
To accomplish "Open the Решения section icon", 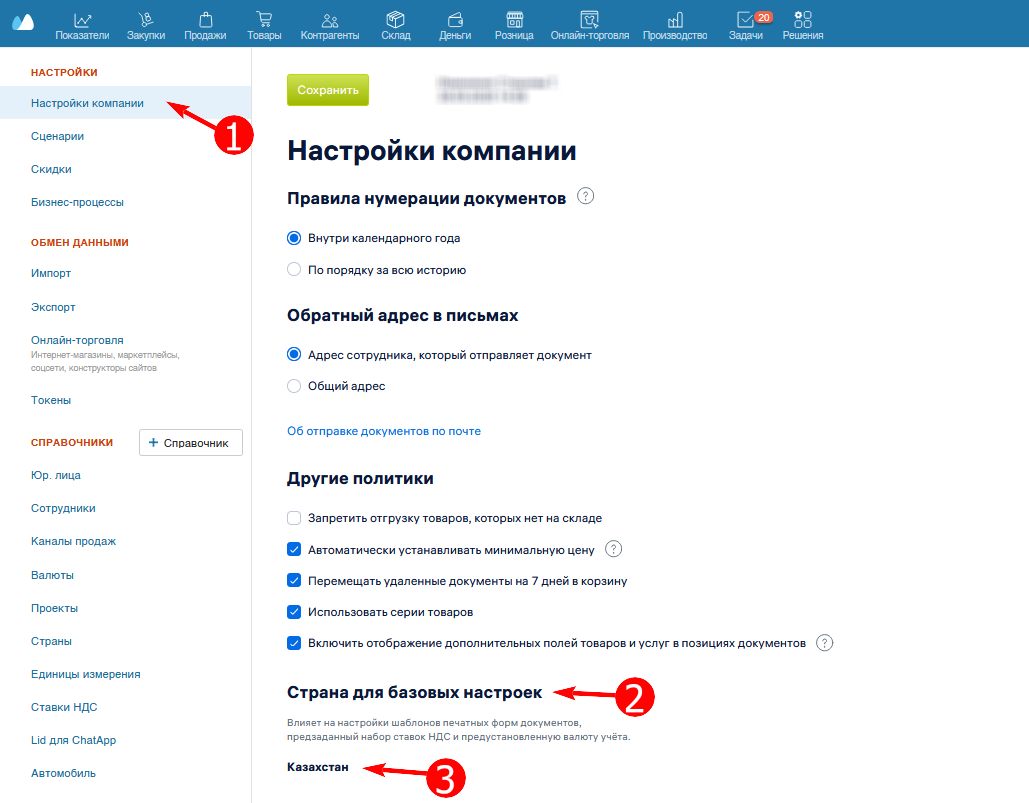I will [803, 20].
